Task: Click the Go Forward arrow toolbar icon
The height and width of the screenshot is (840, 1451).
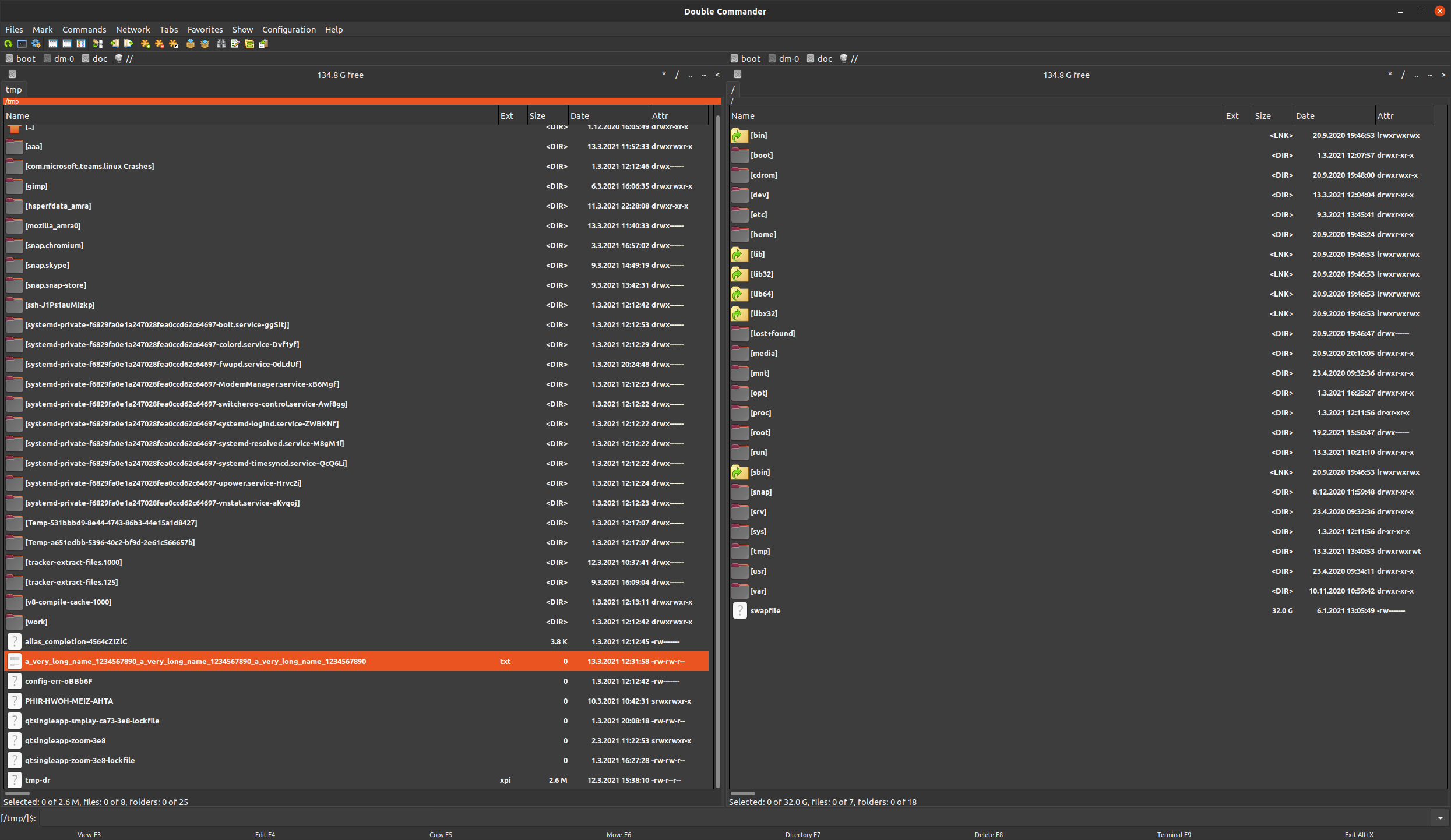Action: [x=129, y=44]
